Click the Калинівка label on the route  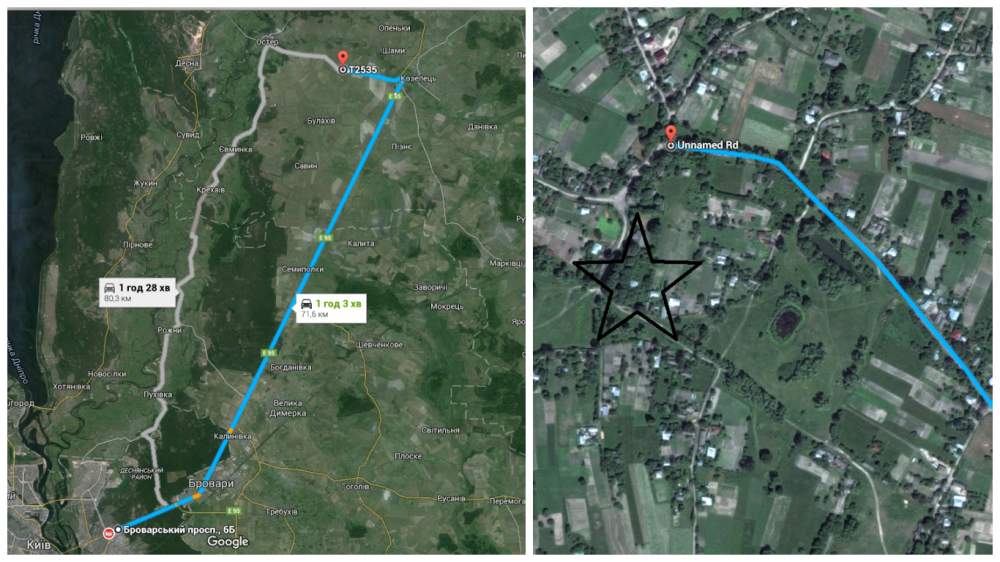(233, 436)
